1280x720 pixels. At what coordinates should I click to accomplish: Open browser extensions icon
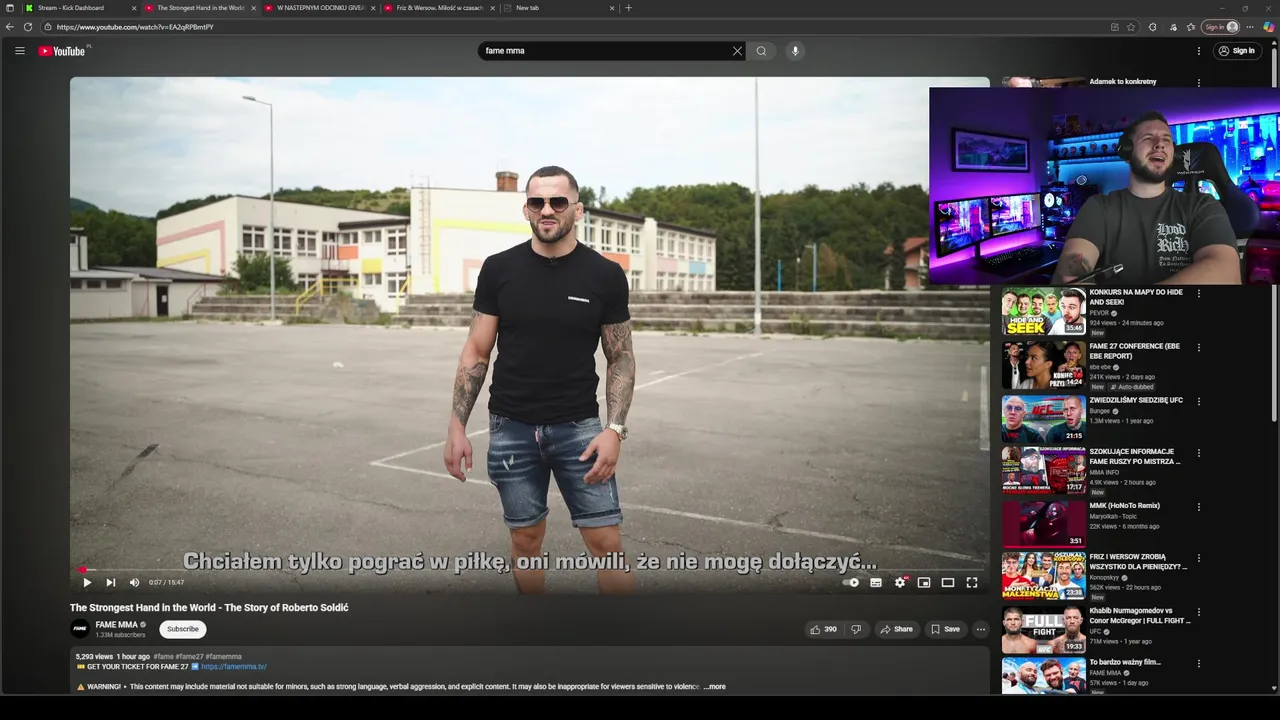[1153, 27]
